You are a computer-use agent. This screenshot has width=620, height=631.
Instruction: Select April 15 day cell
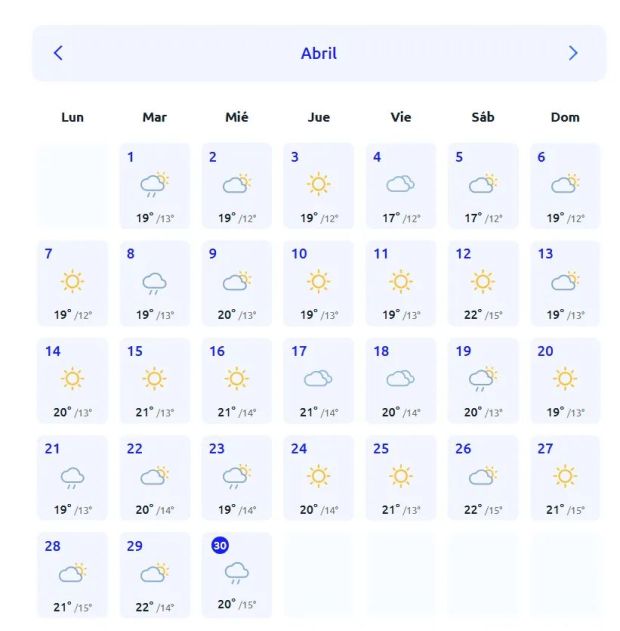tap(154, 380)
